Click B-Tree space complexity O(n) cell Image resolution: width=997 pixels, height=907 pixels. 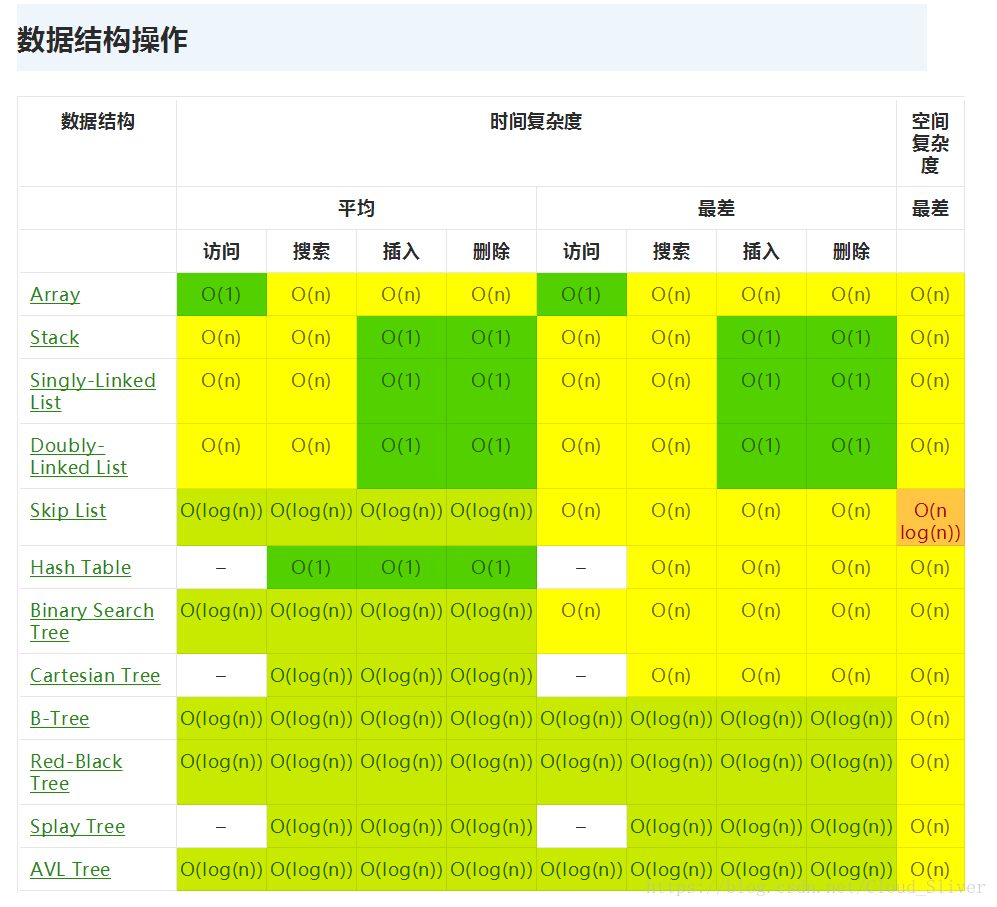pyautogui.click(x=930, y=718)
